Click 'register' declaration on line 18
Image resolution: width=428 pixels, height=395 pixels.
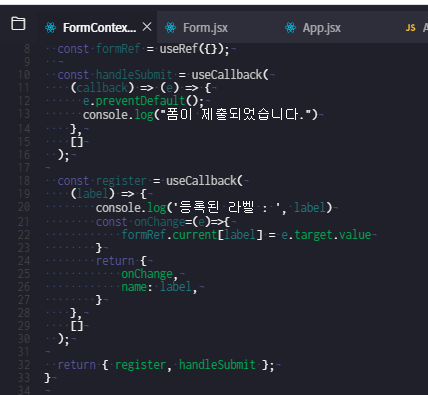click(121, 181)
